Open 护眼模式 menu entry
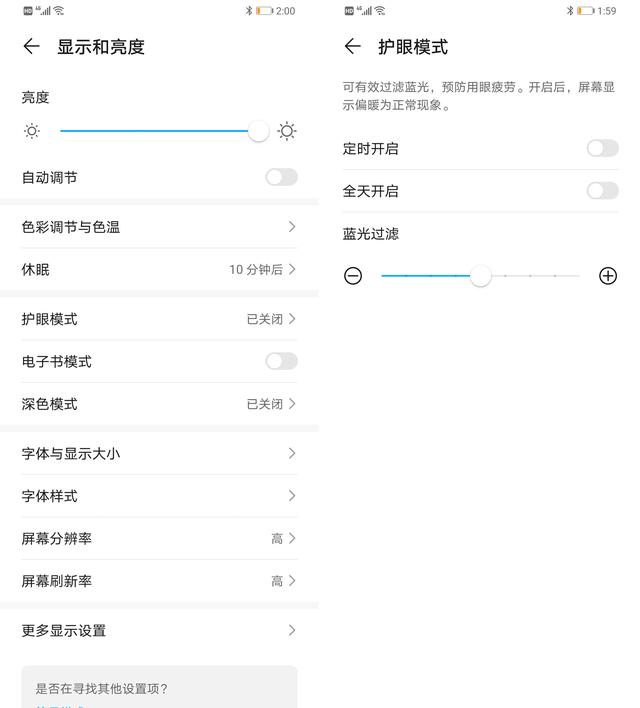This screenshot has height=708, width=640. (159, 319)
